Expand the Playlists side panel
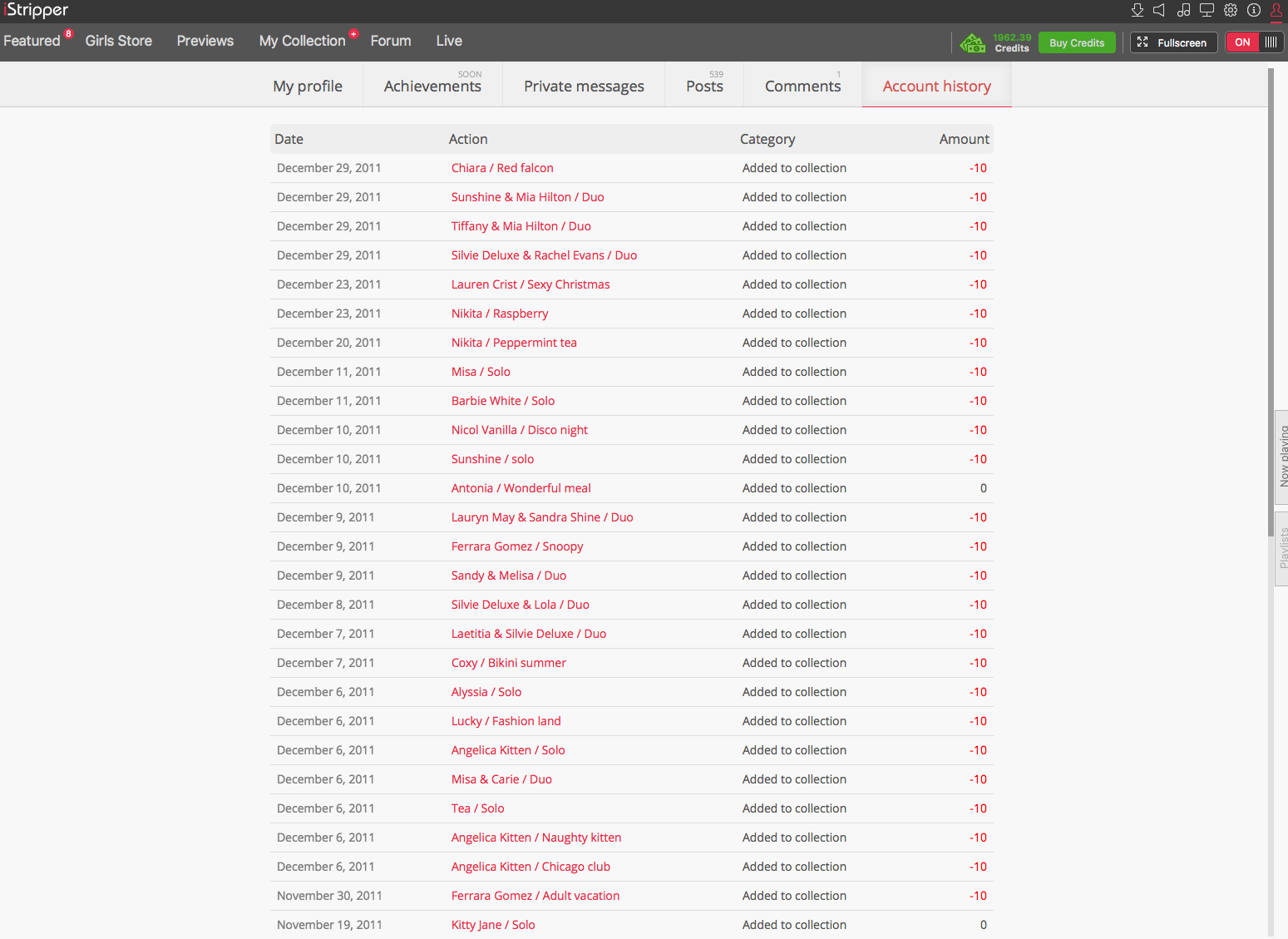The height and width of the screenshot is (939, 1288). click(x=1281, y=548)
